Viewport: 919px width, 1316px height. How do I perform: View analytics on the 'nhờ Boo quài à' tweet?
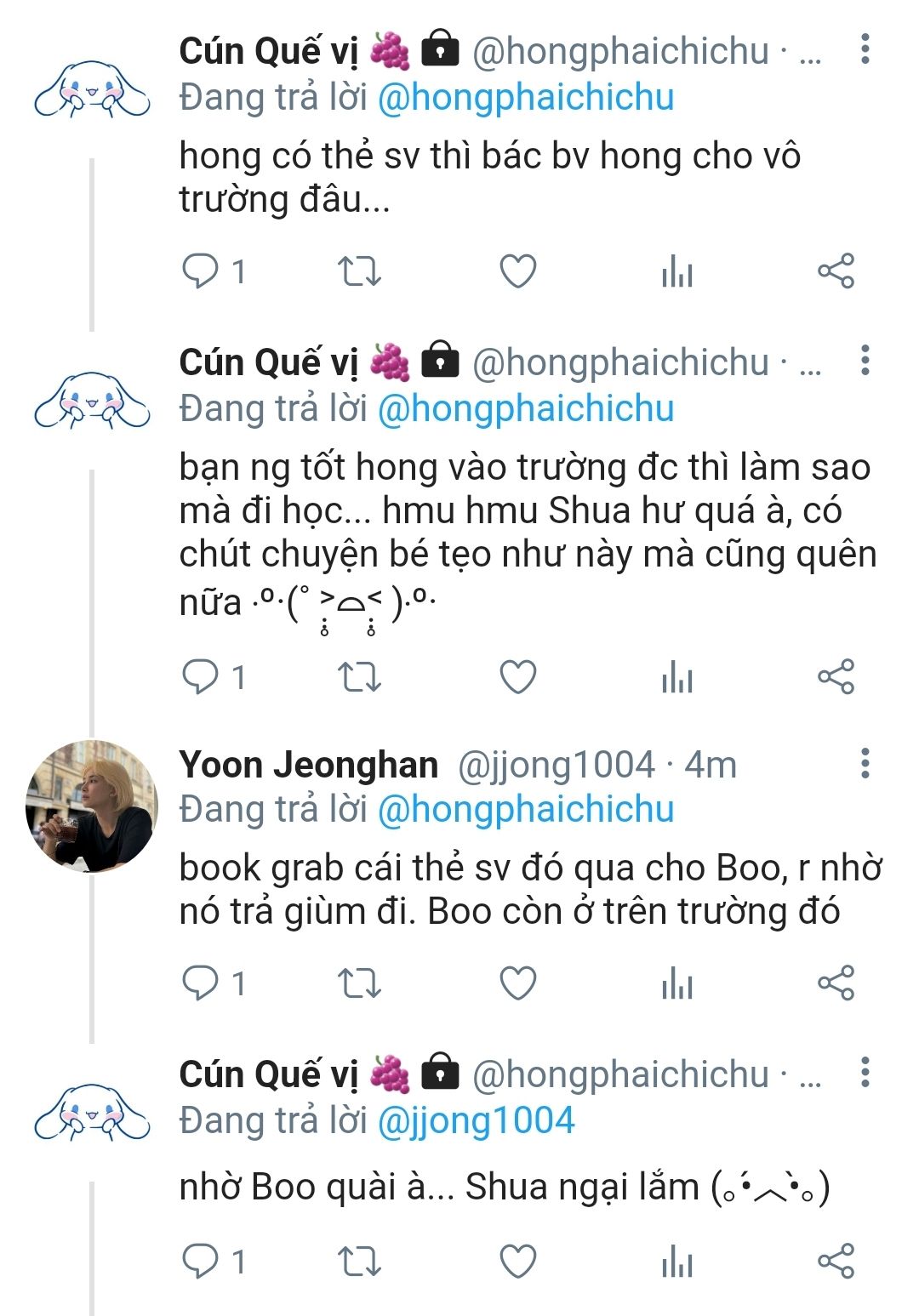click(x=677, y=1261)
